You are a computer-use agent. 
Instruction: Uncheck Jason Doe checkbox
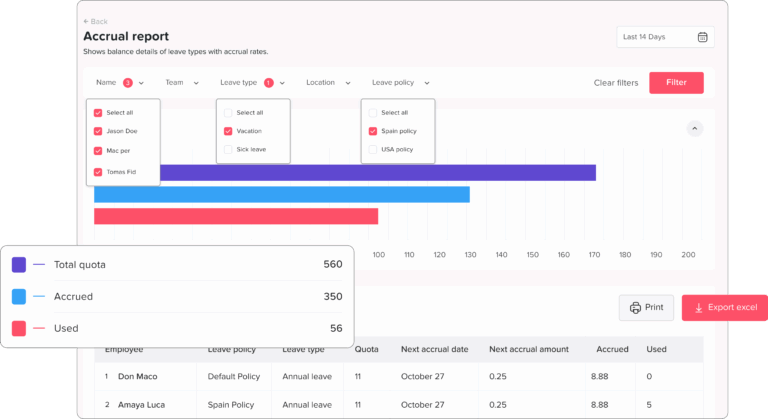[x=98, y=131]
